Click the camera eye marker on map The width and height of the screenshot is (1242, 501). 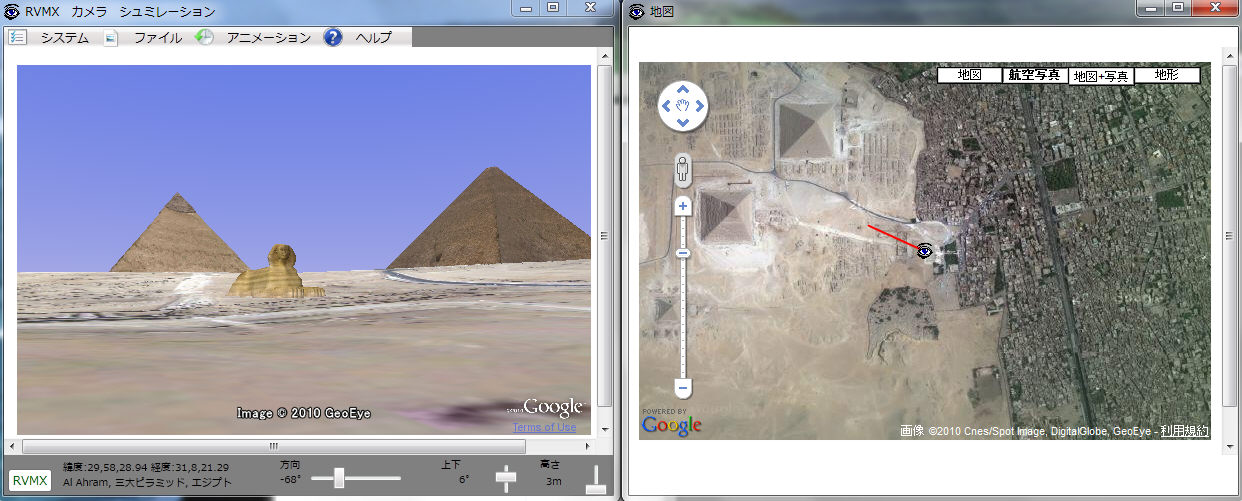(x=925, y=251)
